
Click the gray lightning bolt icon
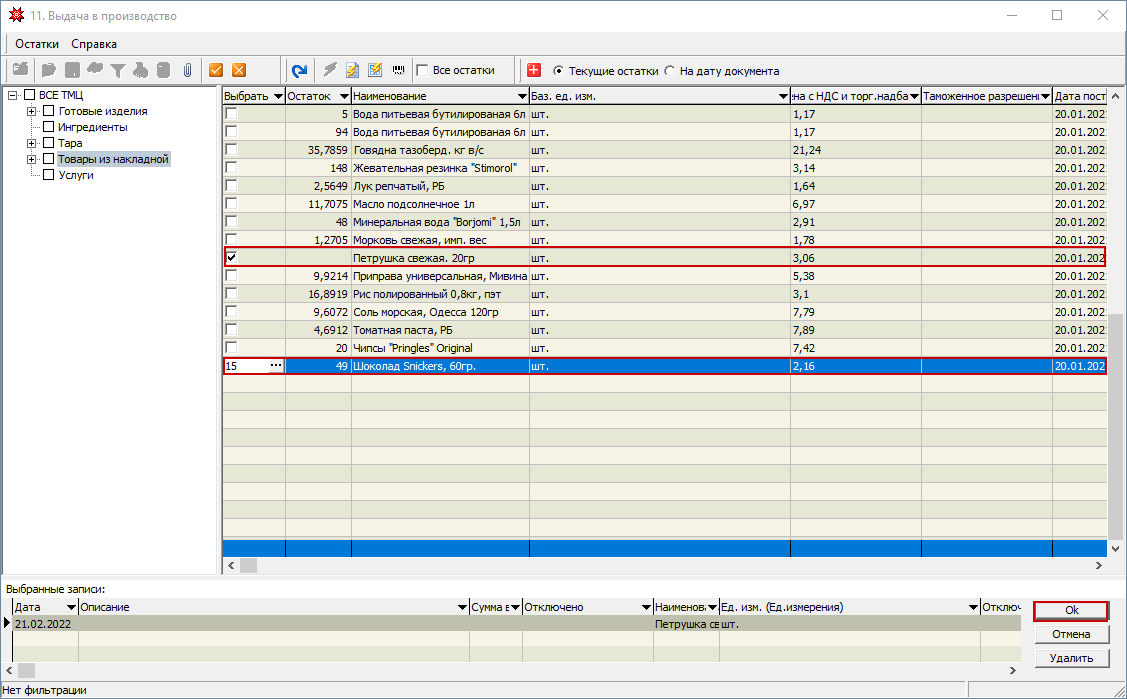coord(329,70)
